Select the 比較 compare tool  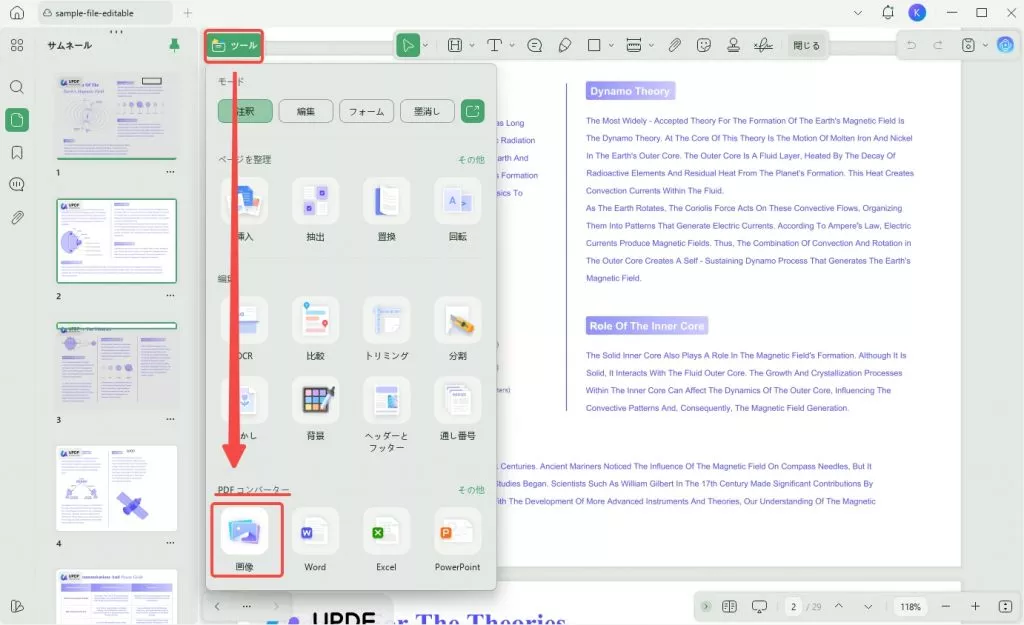pos(315,320)
